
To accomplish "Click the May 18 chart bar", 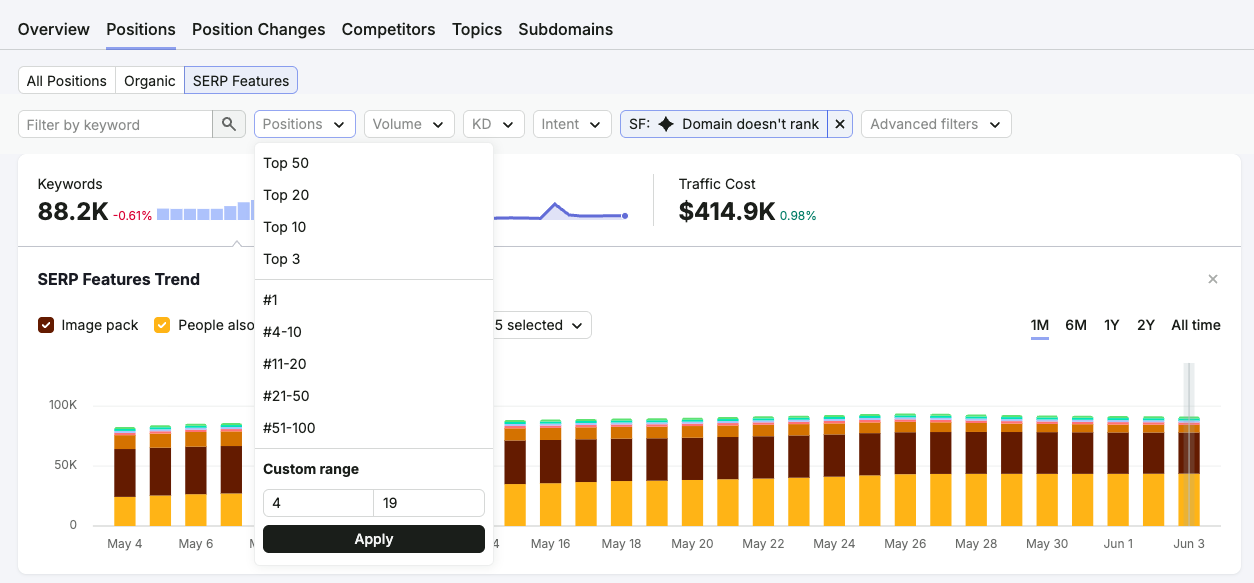I will click(622, 472).
